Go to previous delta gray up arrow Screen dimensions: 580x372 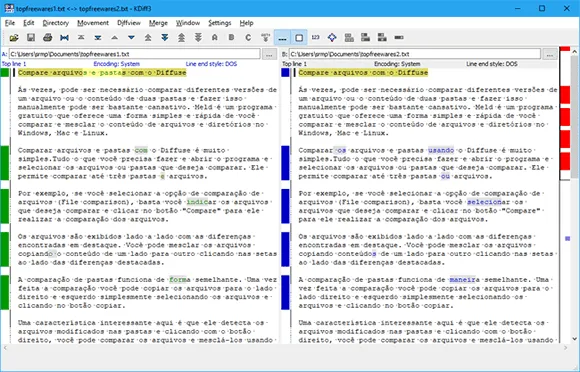pyautogui.click(x=115, y=37)
